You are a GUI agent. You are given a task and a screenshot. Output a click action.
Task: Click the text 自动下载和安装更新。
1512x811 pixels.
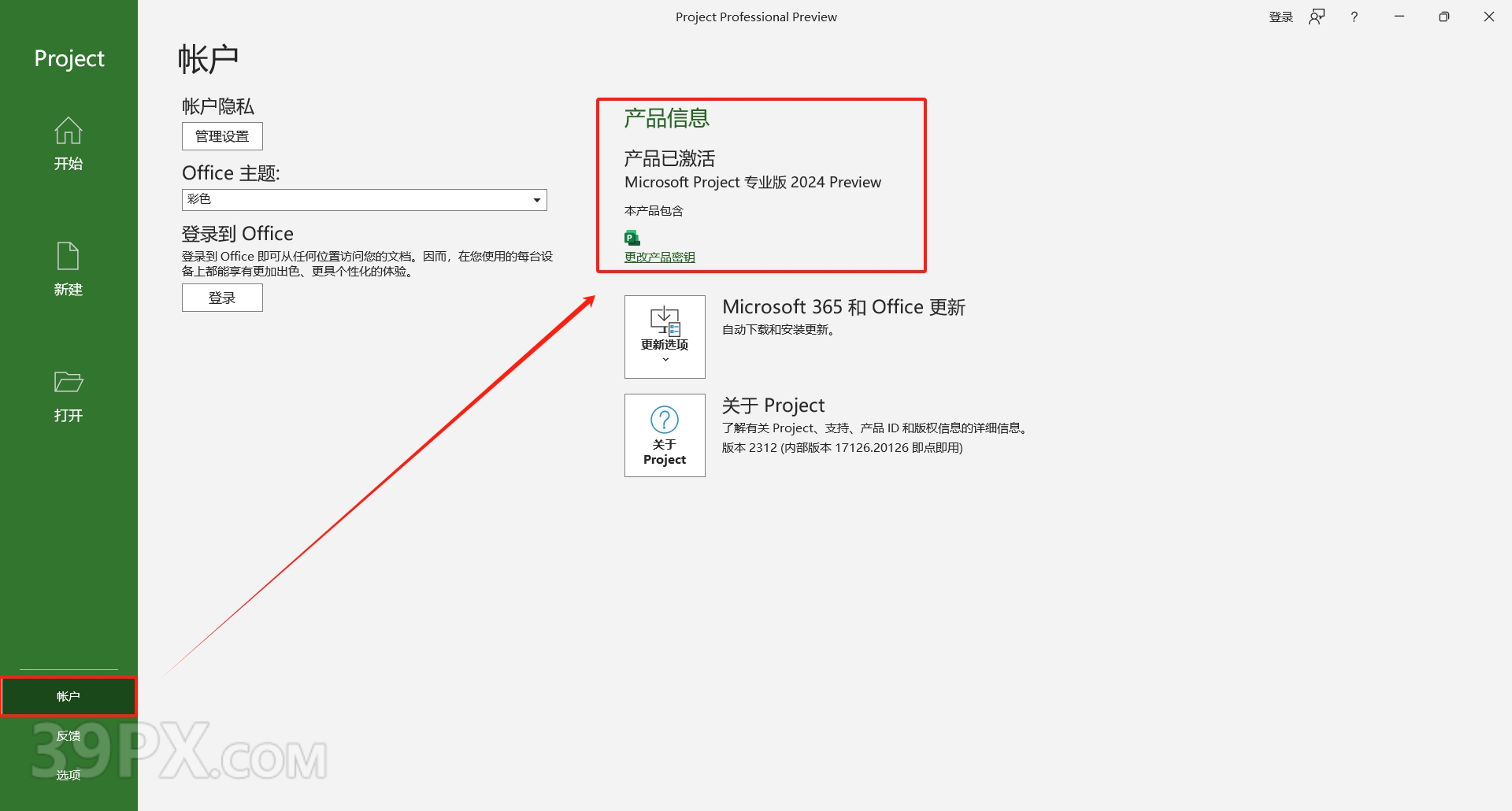[x=780, y=329]
